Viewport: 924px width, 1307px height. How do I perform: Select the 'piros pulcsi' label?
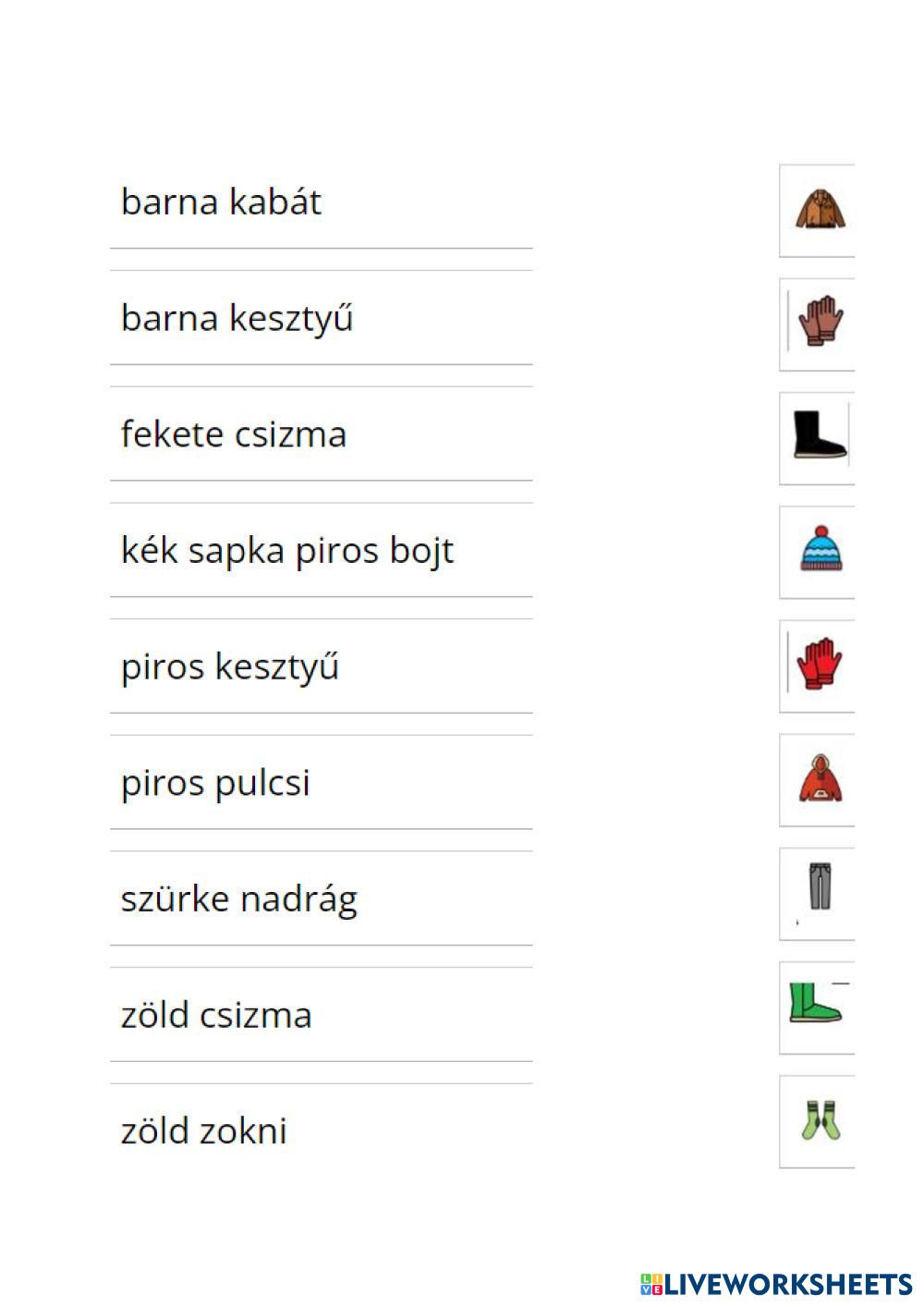point(215,783)
